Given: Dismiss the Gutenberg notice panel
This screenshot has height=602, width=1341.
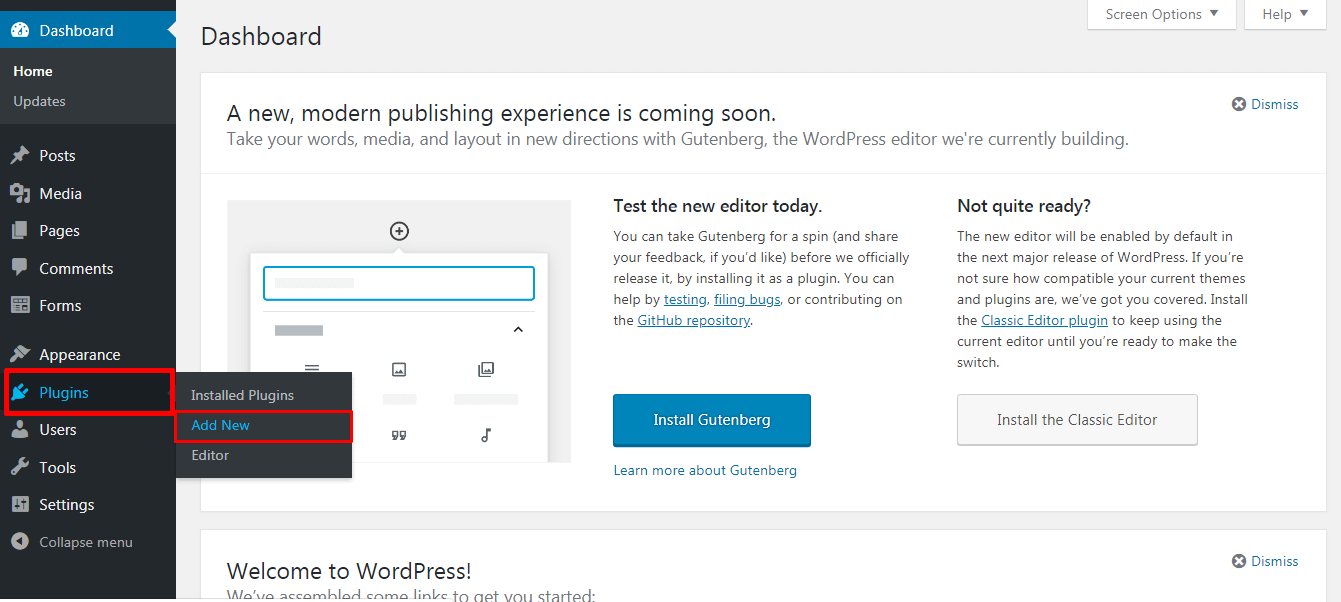Looking at the screenshot, I should [1265, 104].
